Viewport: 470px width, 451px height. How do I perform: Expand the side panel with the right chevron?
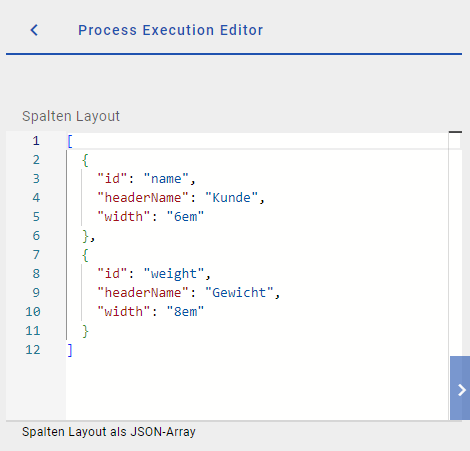tap(460, 388)
